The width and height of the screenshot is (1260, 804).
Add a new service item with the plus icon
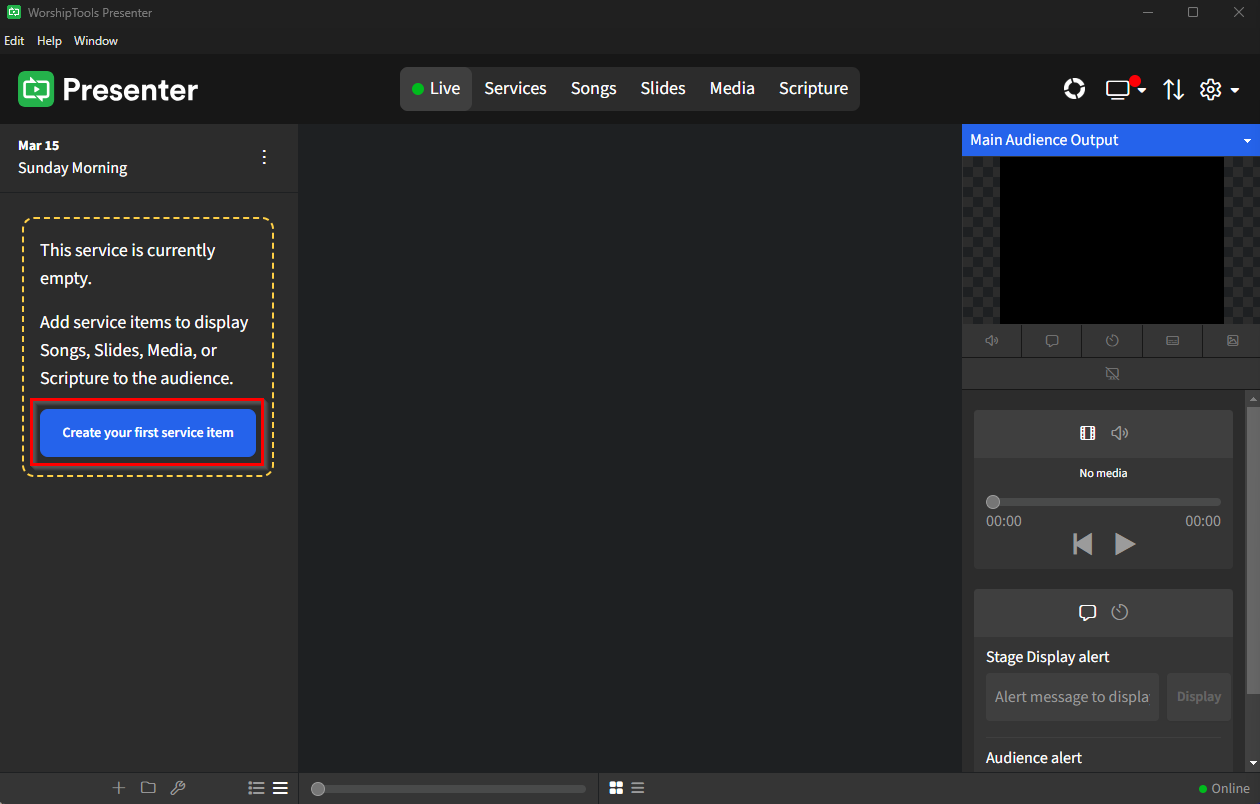coord(118,788)
